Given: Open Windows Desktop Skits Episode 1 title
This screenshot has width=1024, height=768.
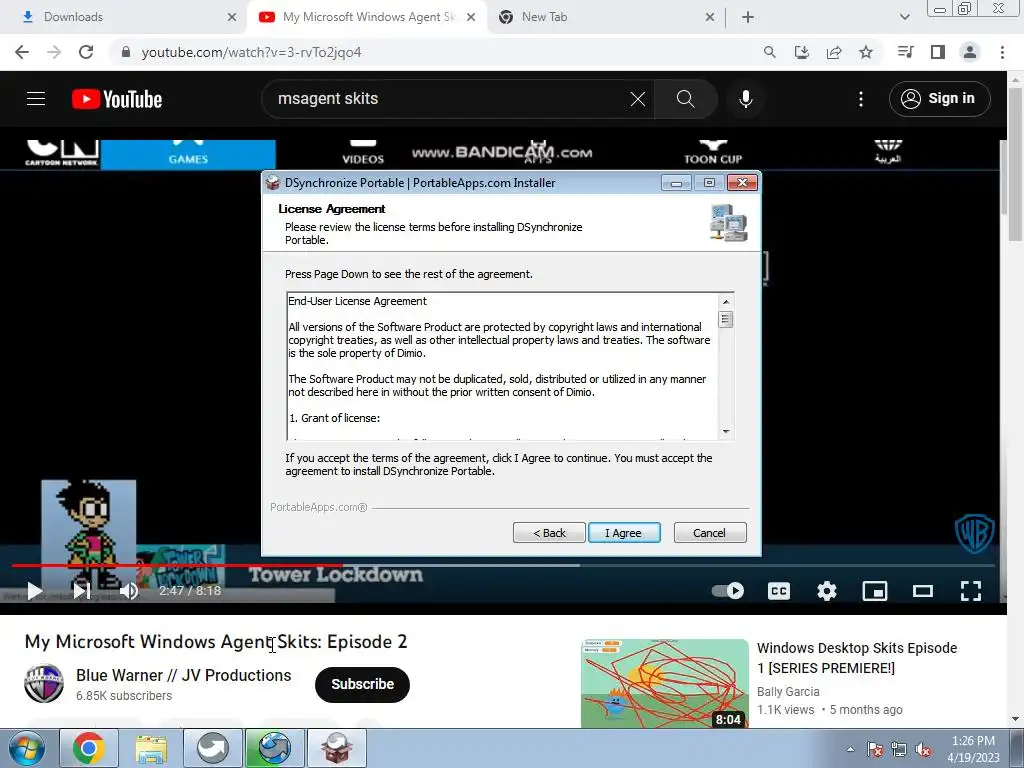Looking at the screenshot, I should [x=857, y=658].
